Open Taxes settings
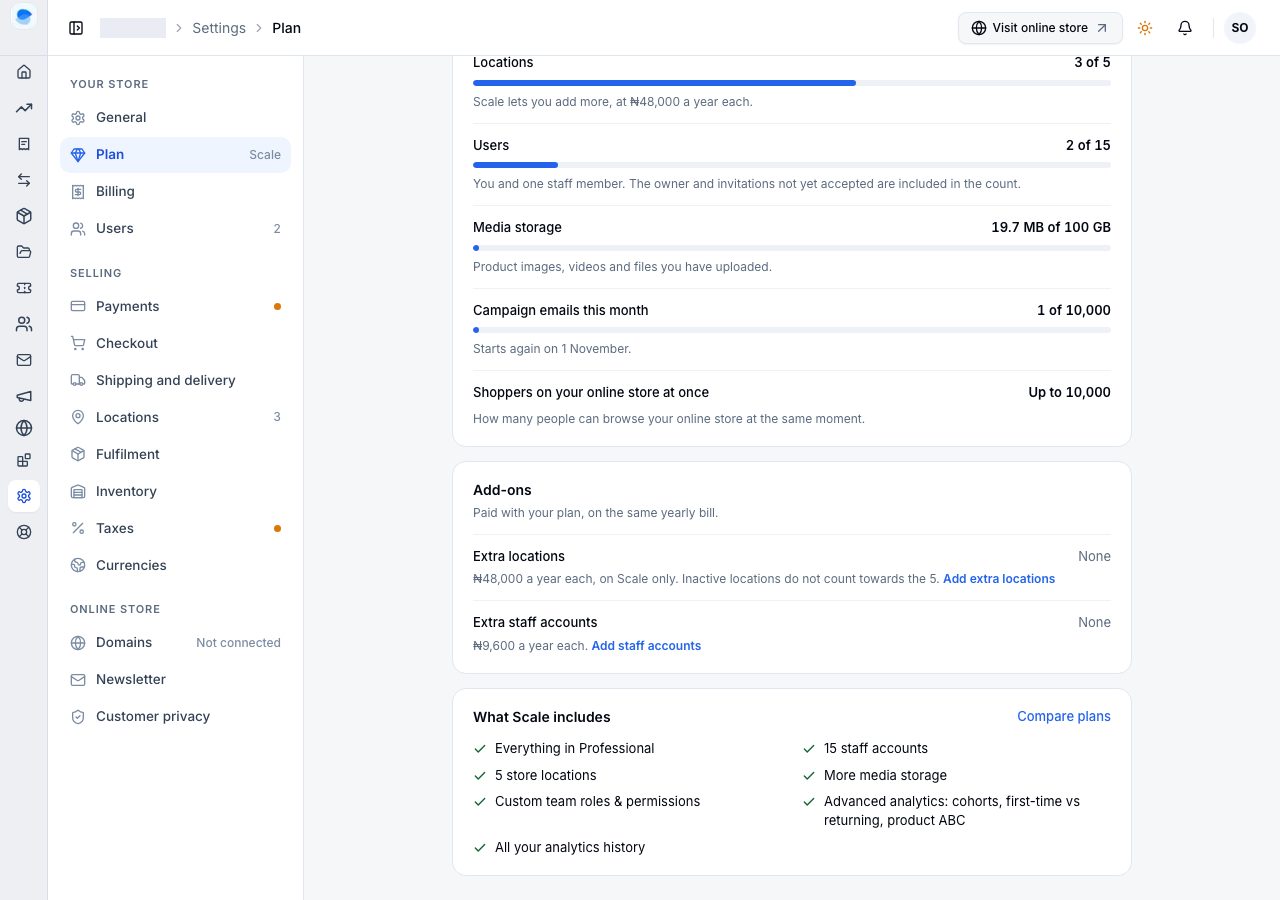Image resolution: width=1280 pixels, height=900 pixels. 176,529
